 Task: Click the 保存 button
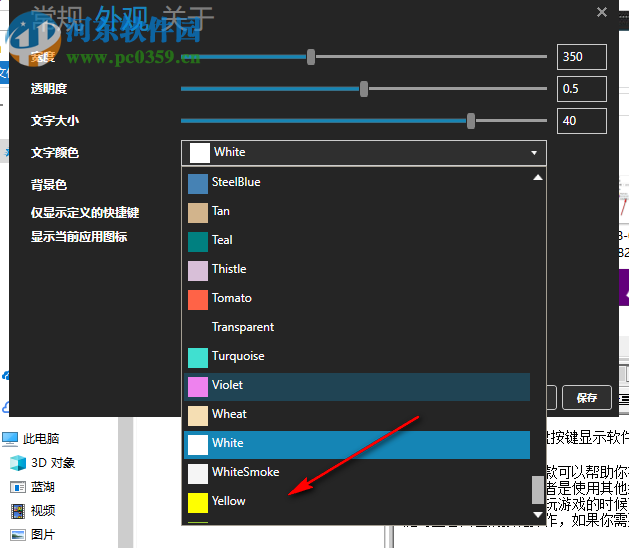587,398
